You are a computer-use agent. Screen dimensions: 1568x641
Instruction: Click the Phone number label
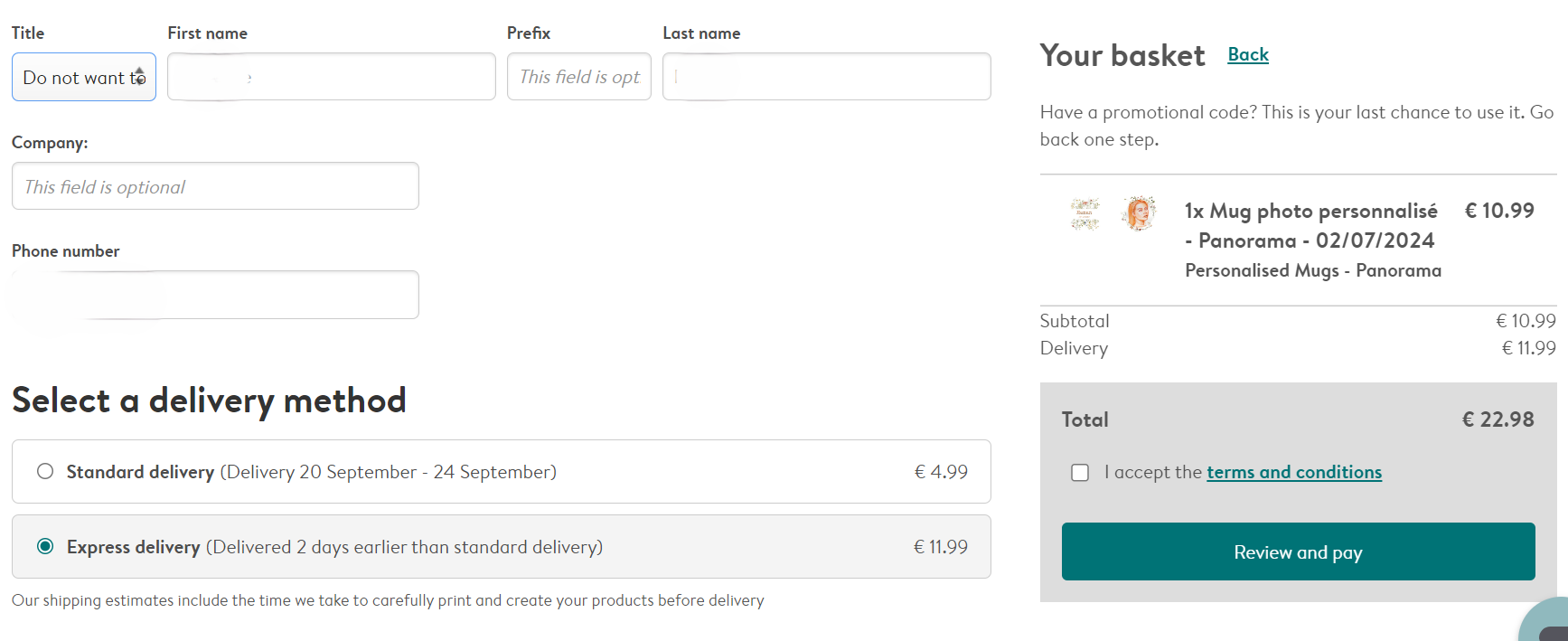pyautogui.click(x=66, y=251)
